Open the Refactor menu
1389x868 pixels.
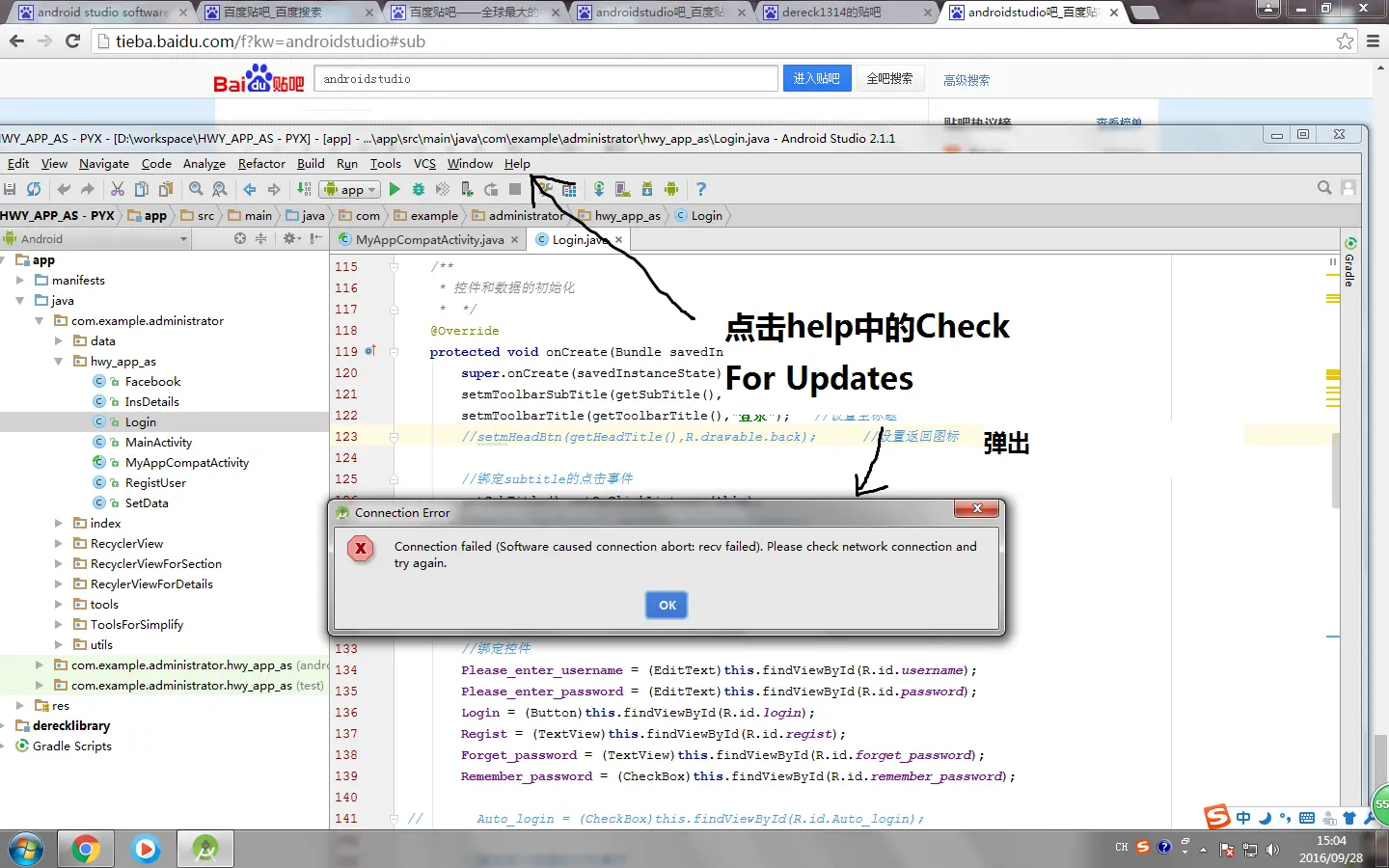(x=261, y=164)
